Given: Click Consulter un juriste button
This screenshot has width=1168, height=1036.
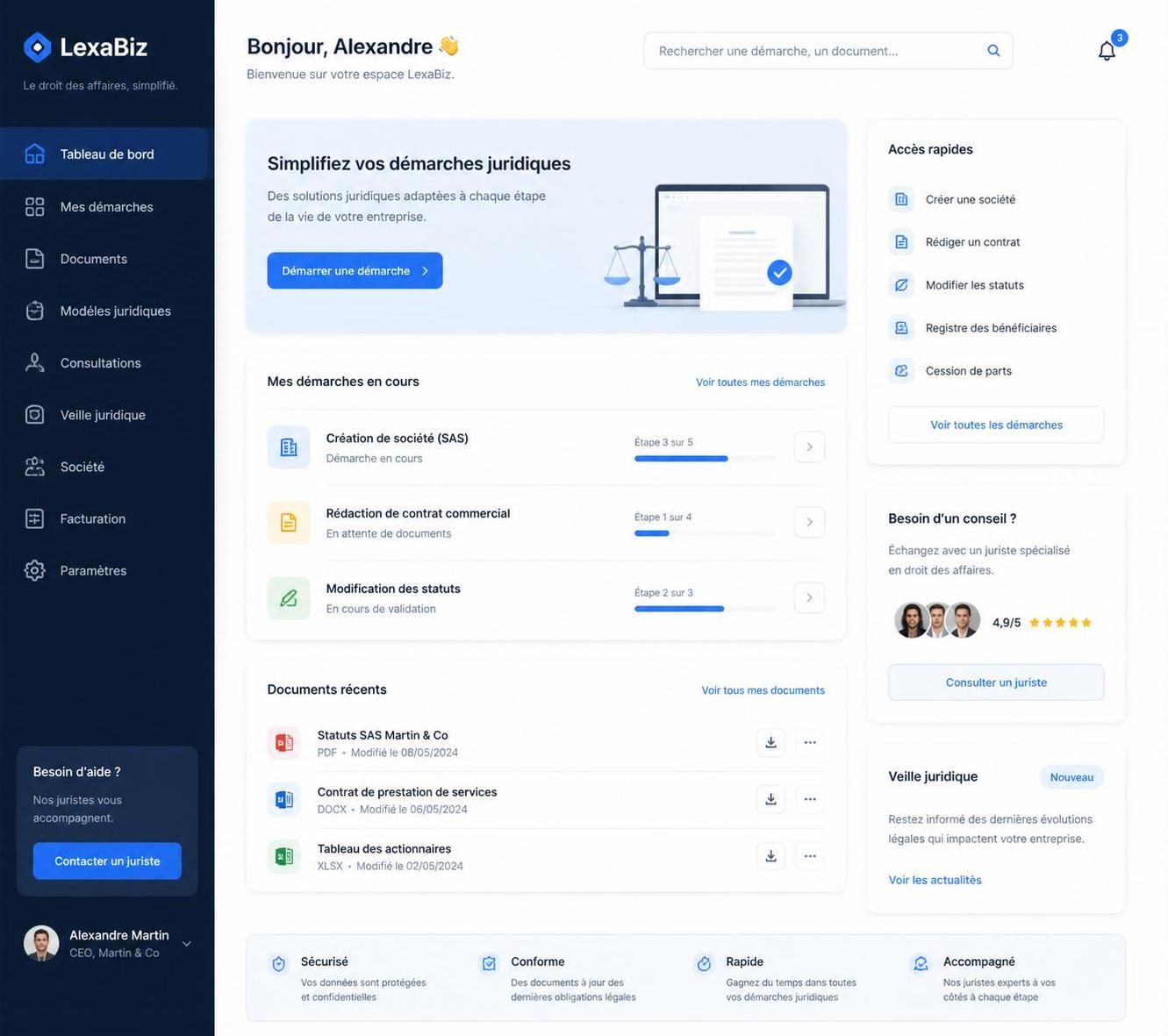Looking at the screenshot, I should (996, 682).
